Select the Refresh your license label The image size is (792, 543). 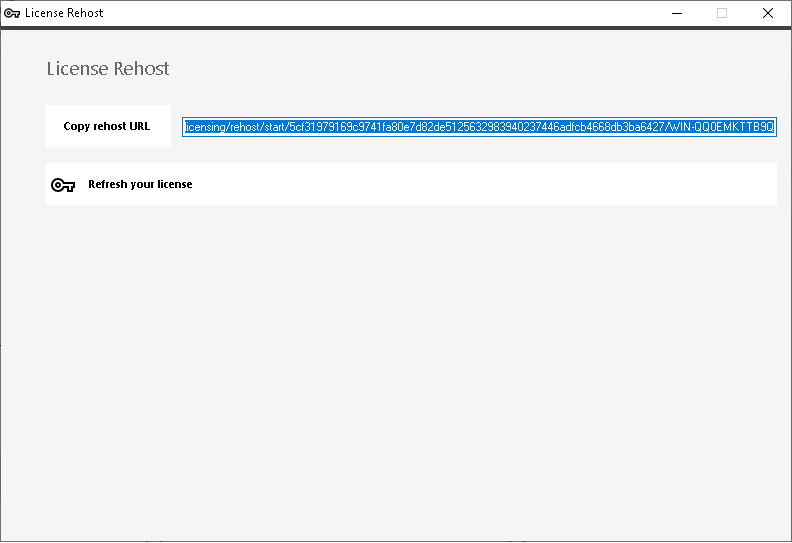click(x=140, y=184)
